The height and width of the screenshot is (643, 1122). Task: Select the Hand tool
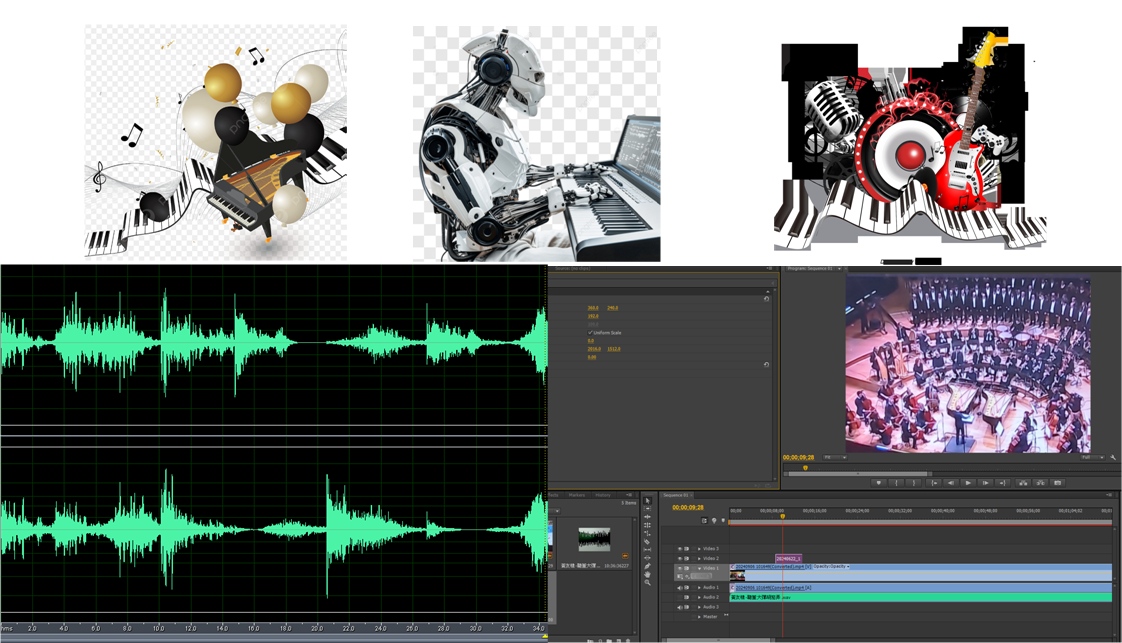click(647, 574)
